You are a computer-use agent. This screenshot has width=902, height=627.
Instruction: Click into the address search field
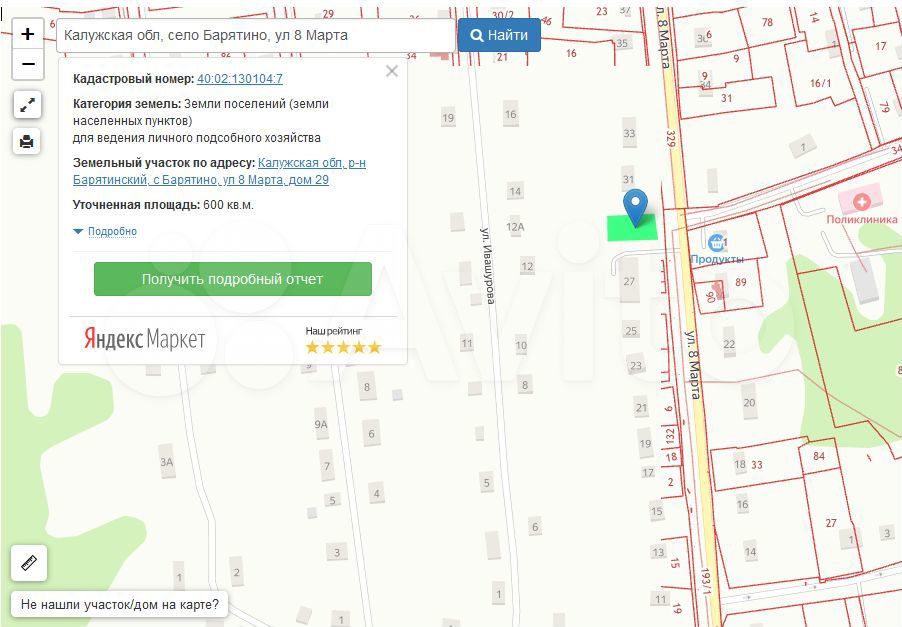255,35
